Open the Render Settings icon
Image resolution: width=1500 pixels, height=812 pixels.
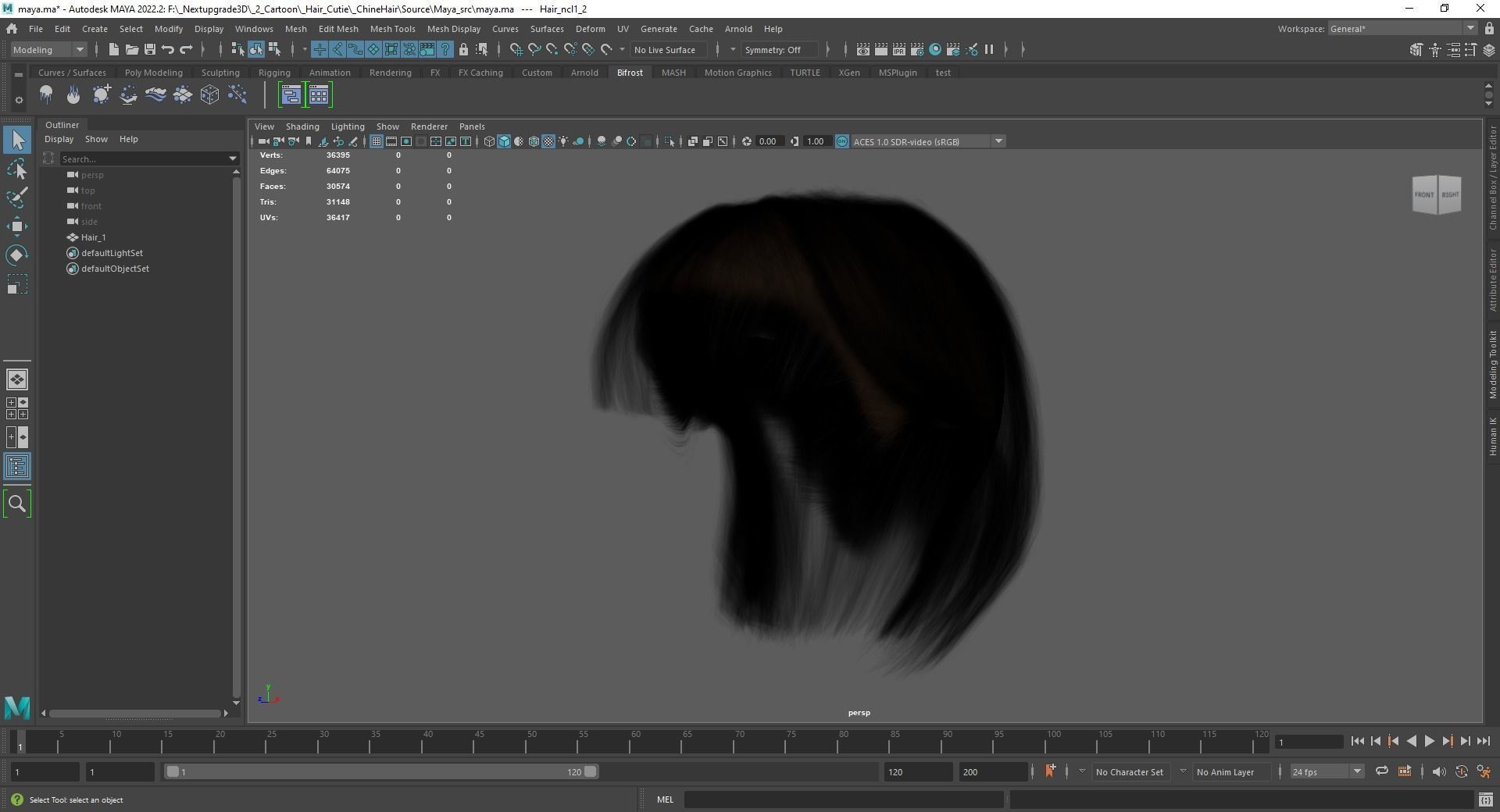[917, 50]
